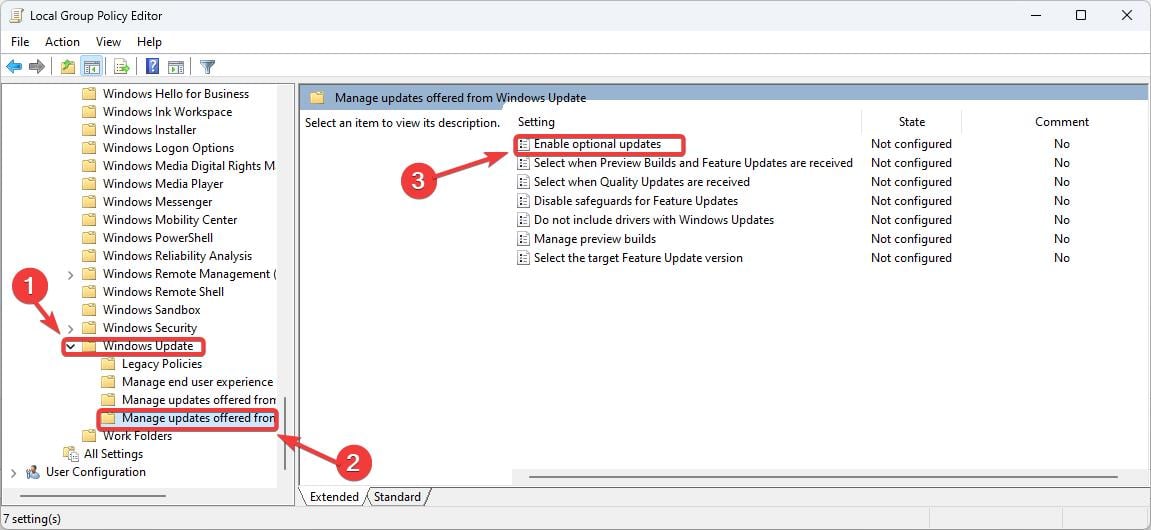The image size is (1151, 530).
Task: Select Windows Media Player folder
Action: pos(163,184)
